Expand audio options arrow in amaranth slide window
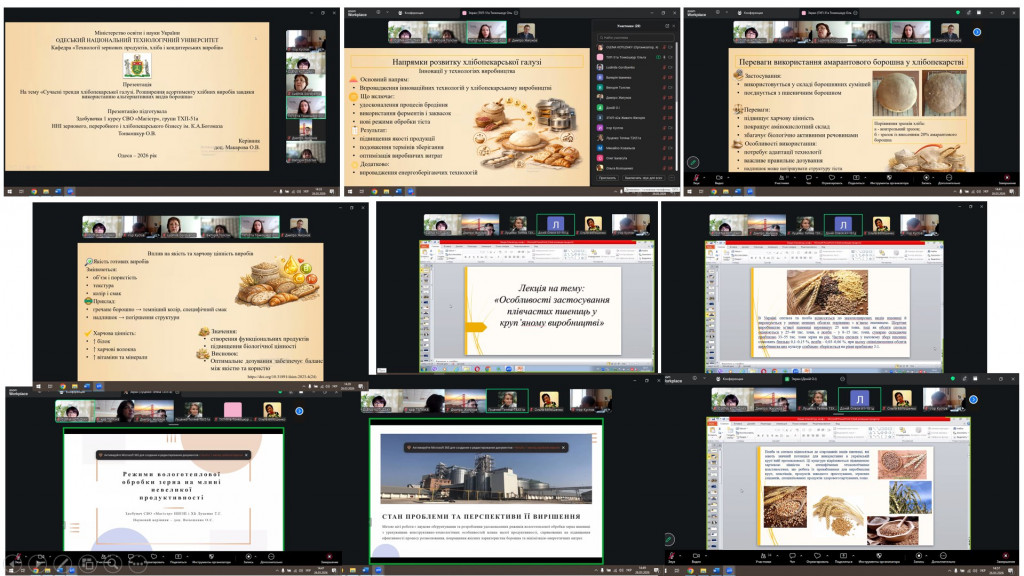 pos(705,178)
